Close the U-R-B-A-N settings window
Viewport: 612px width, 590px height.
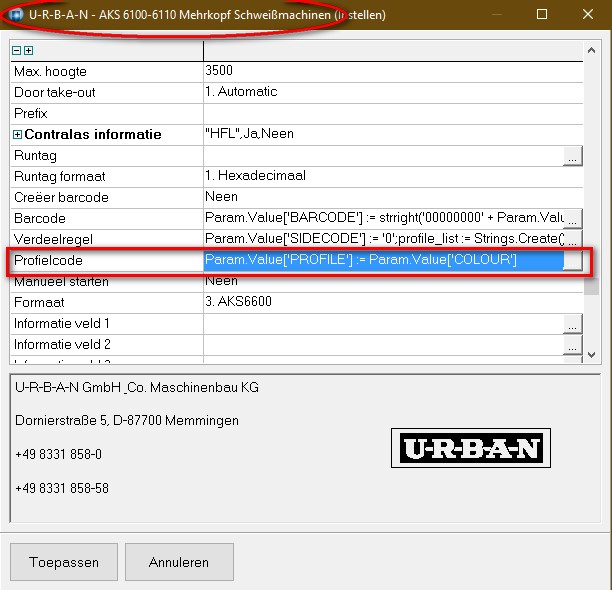[588, 14]
